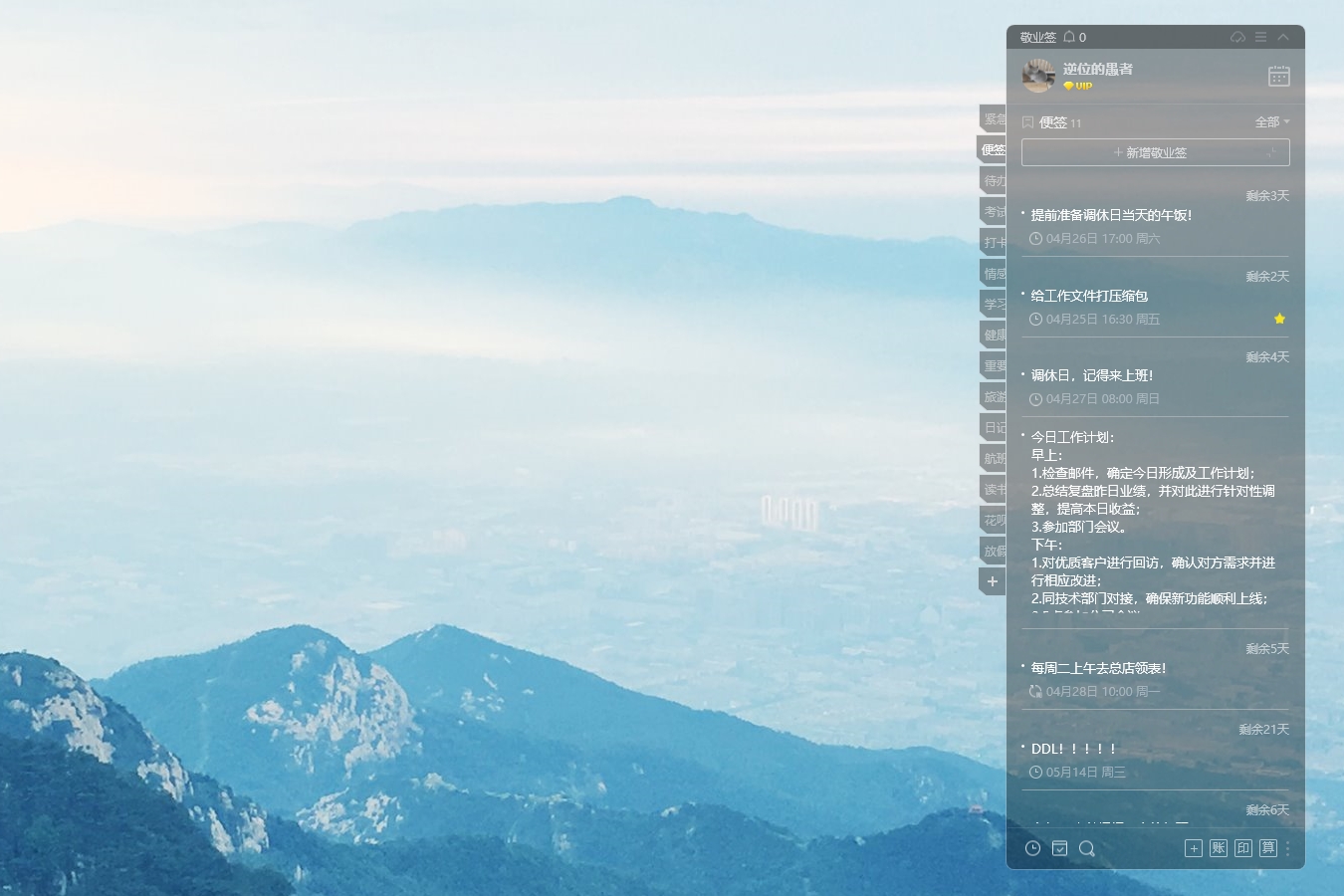
Task: Click the clock icon before 05月14日
Action: coord(1035,773)
